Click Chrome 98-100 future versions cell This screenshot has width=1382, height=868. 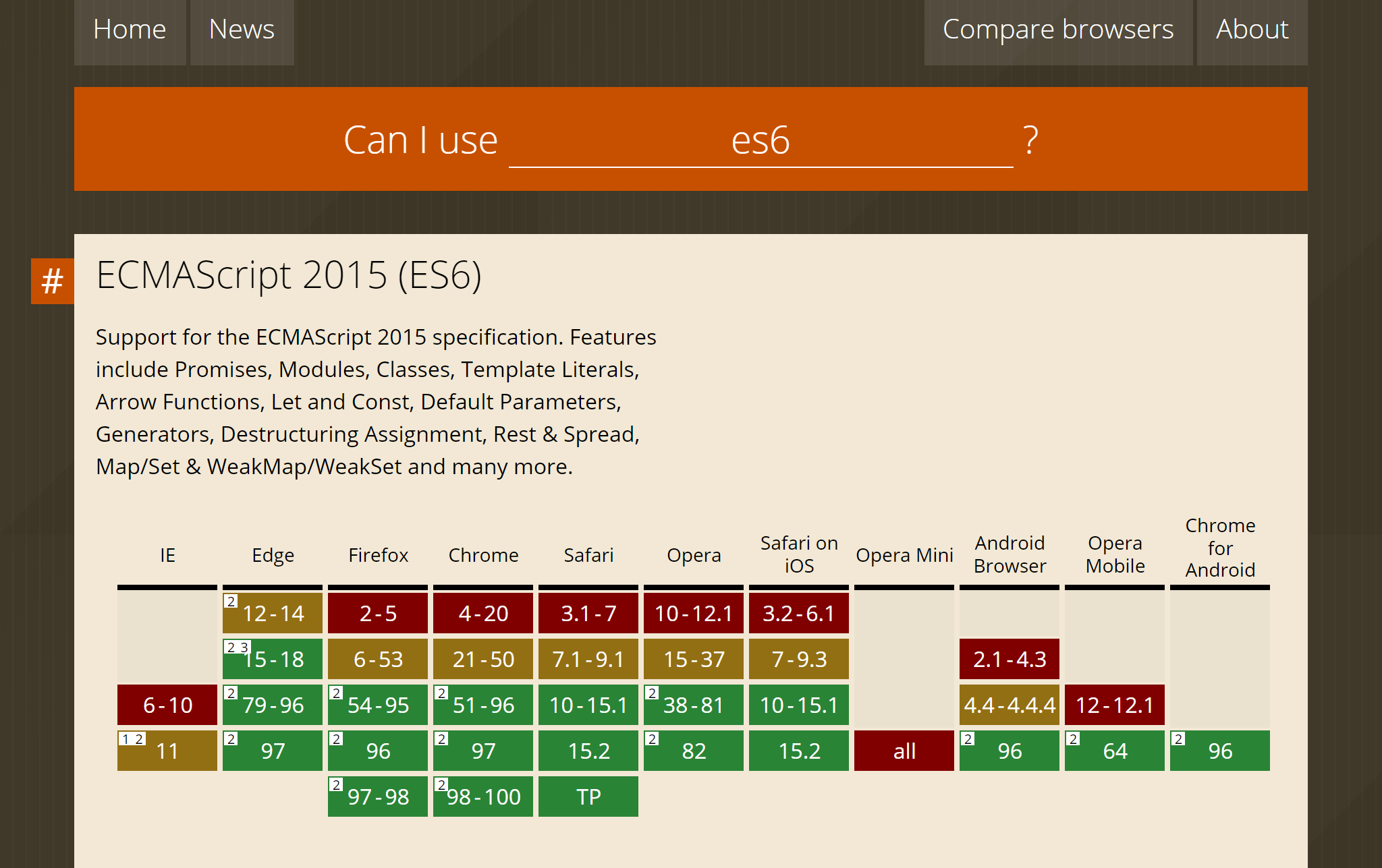[x=483, y=797]
